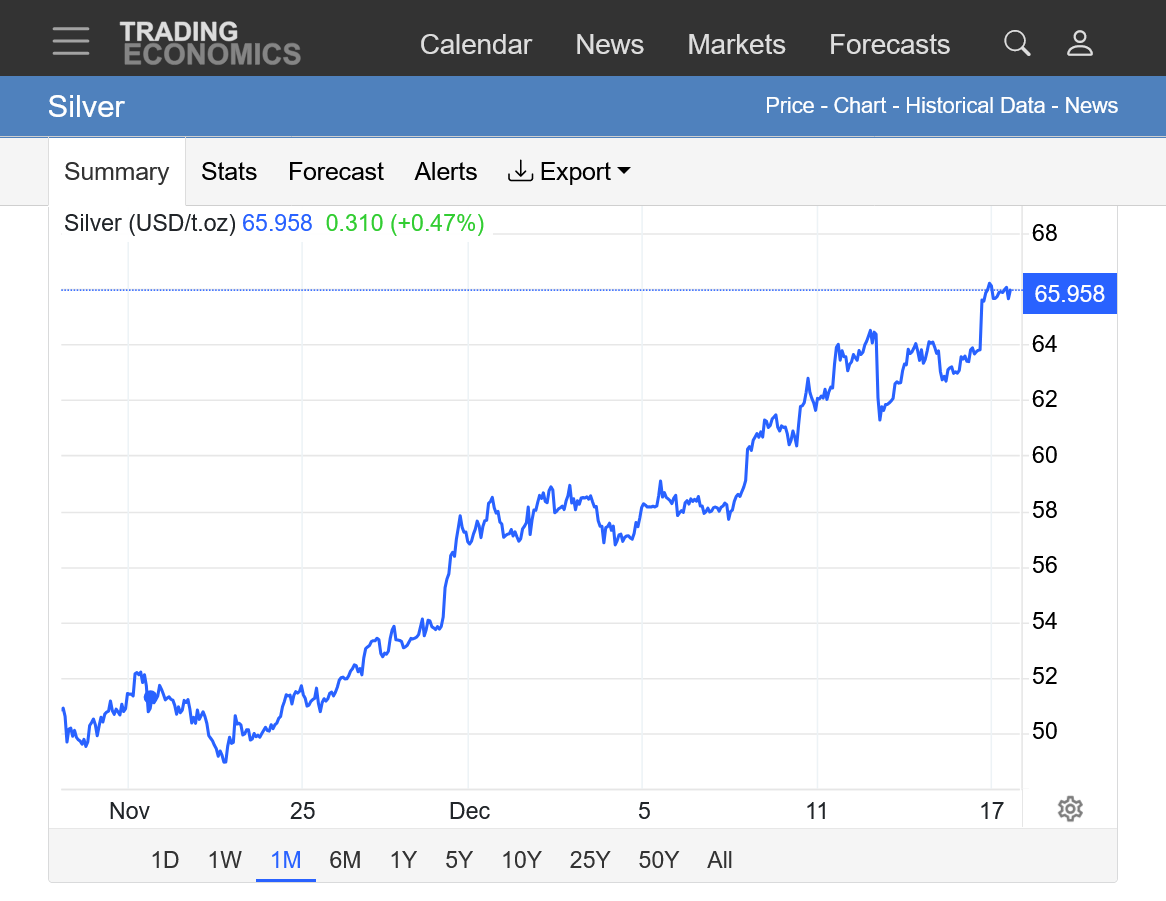
Task: Show All historical data range
Action: (720, 860)
